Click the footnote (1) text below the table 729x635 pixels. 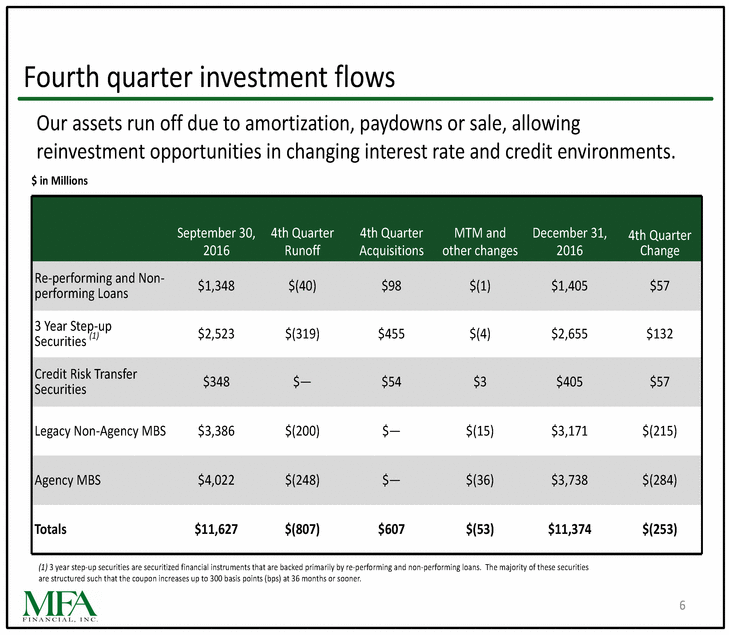click(x=313, y=573)
